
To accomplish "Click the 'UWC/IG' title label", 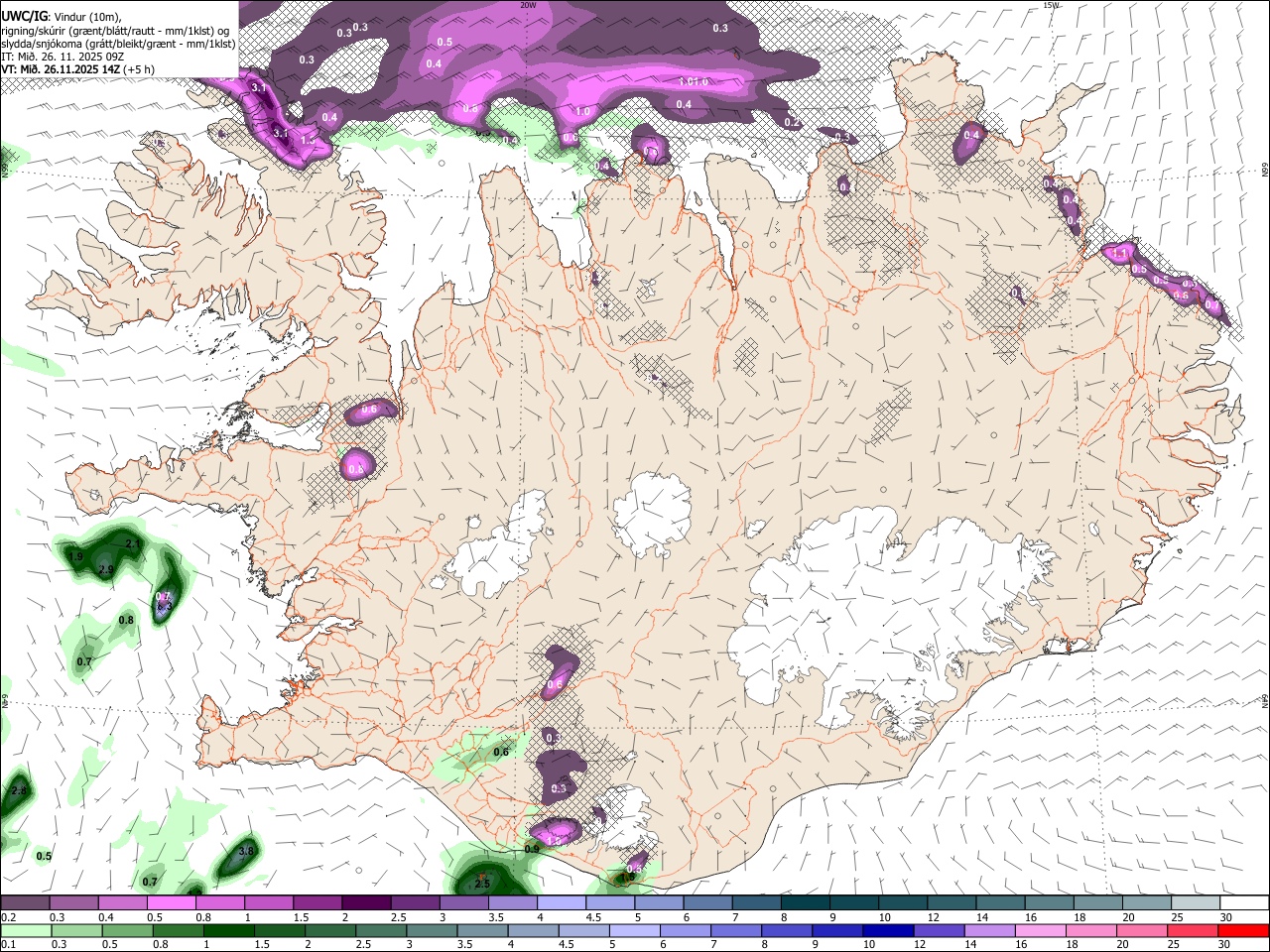I will pos(24,16).
